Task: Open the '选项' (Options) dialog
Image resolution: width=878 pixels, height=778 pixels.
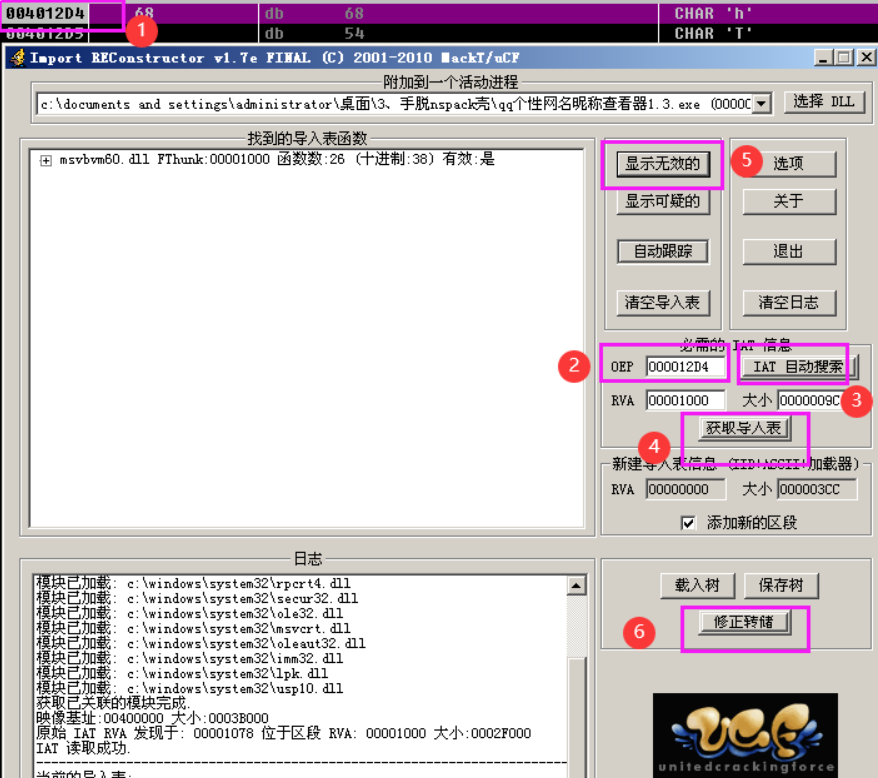Action: click(x=789, y=164)
